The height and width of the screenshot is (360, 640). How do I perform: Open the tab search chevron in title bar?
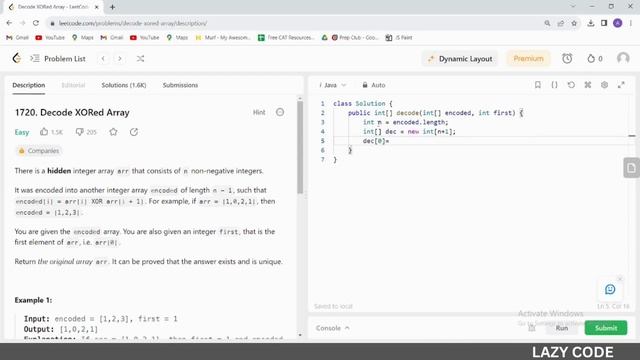pos(573,7)
